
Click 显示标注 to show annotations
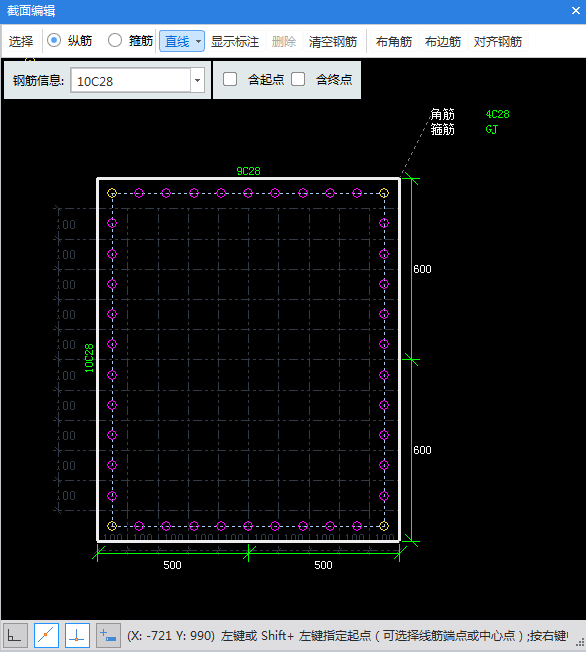click(235, 42)
